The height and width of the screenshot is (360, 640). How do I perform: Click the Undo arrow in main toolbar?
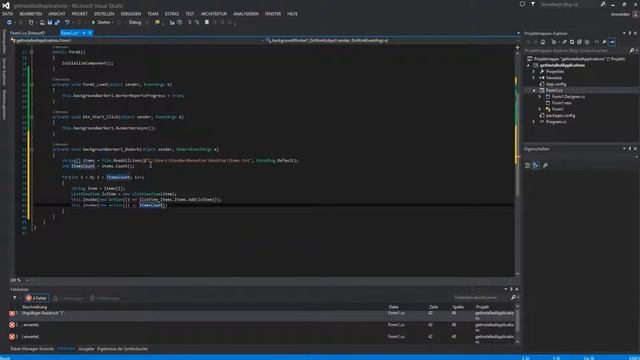tap(67, 22)
